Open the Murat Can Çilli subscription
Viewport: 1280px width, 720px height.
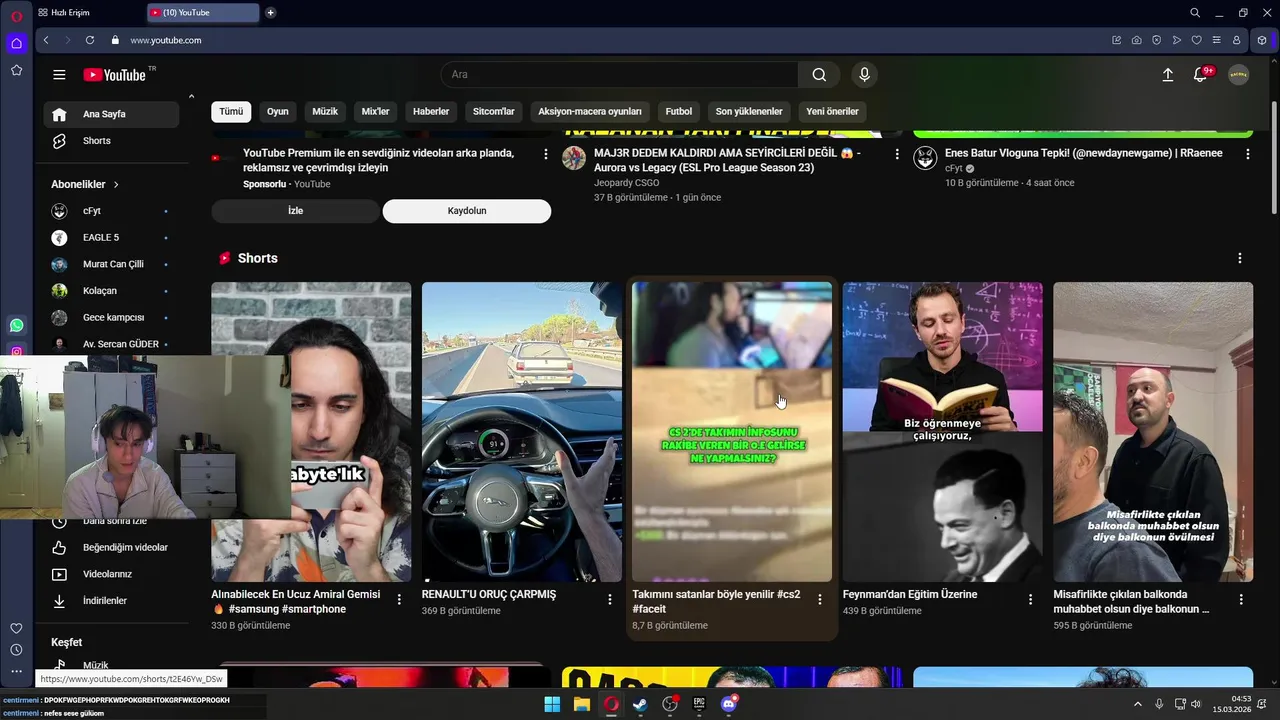coord(111,264)
